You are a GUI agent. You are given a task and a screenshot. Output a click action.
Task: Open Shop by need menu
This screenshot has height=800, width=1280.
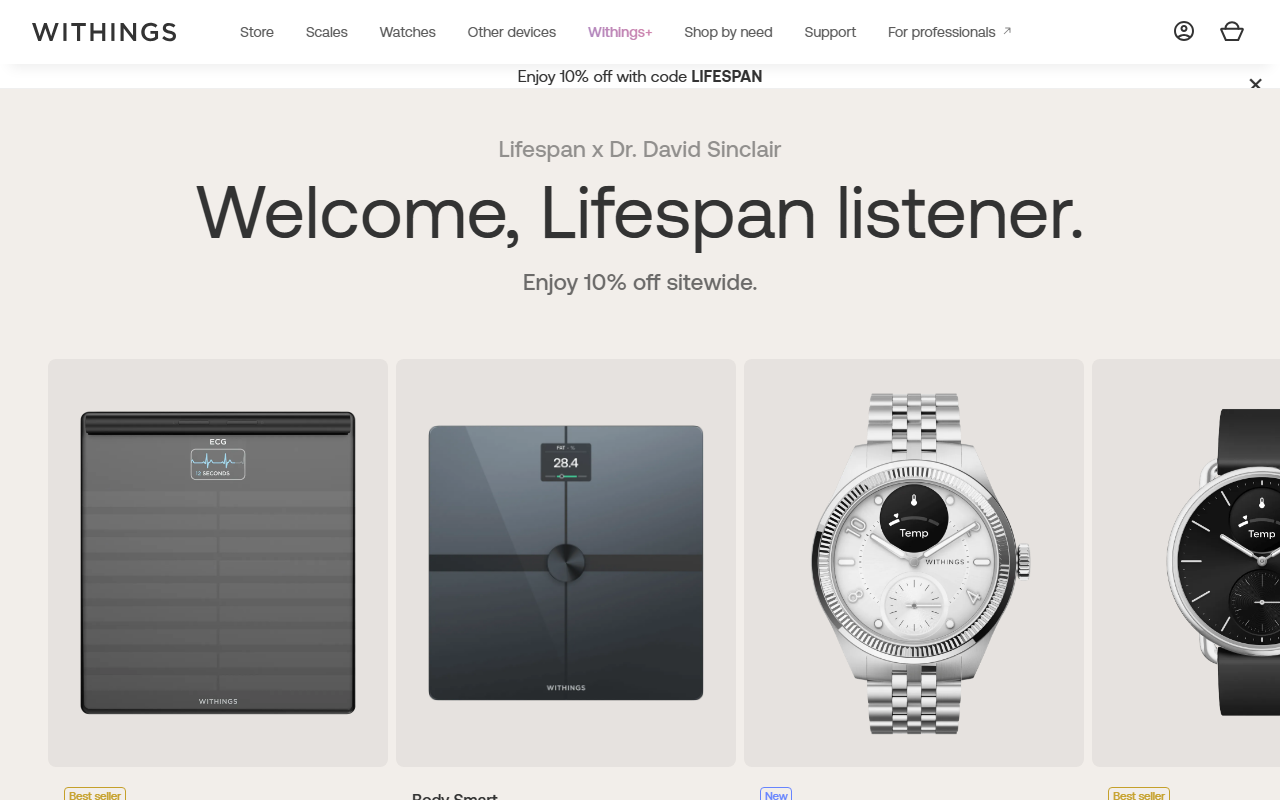728,32
